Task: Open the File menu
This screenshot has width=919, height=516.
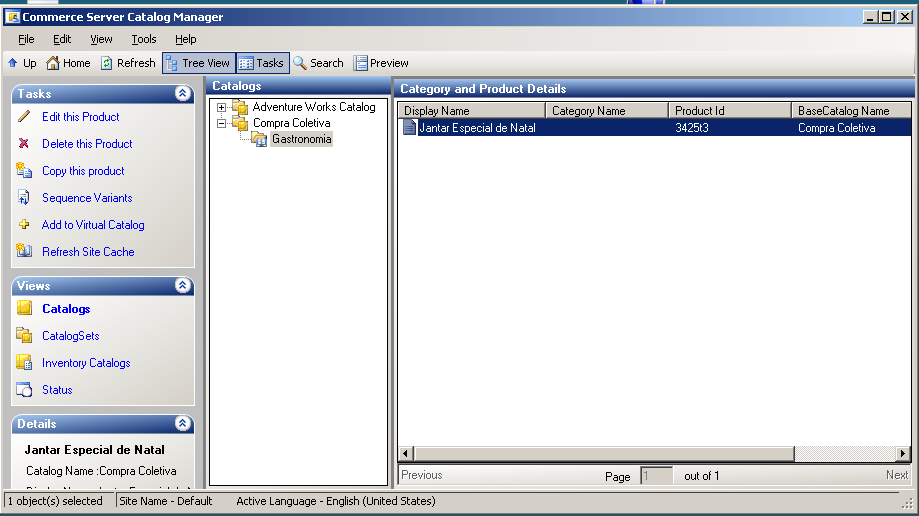Action: pos(26,39)
